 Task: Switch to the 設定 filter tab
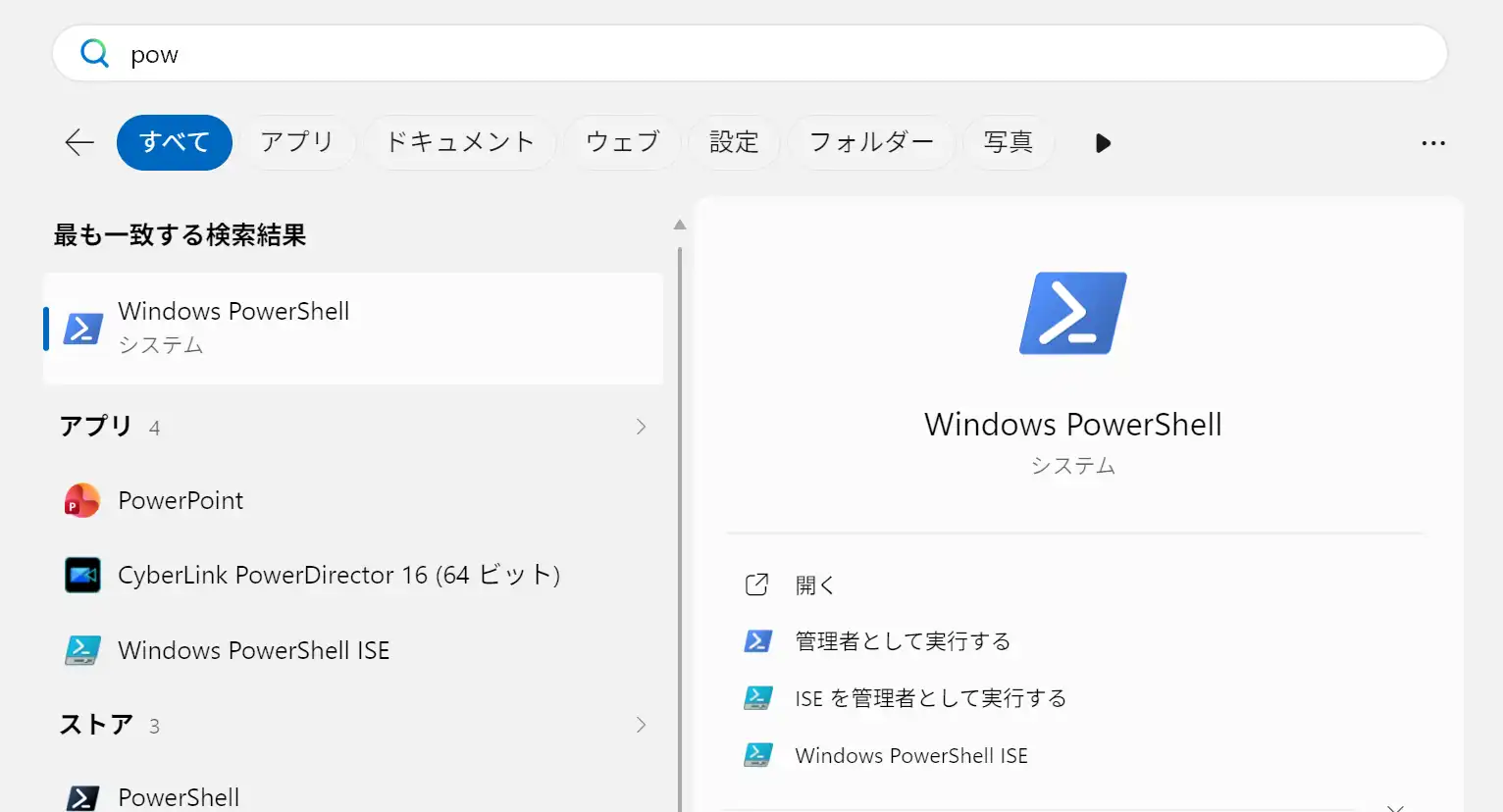click(x=734, y=142)
